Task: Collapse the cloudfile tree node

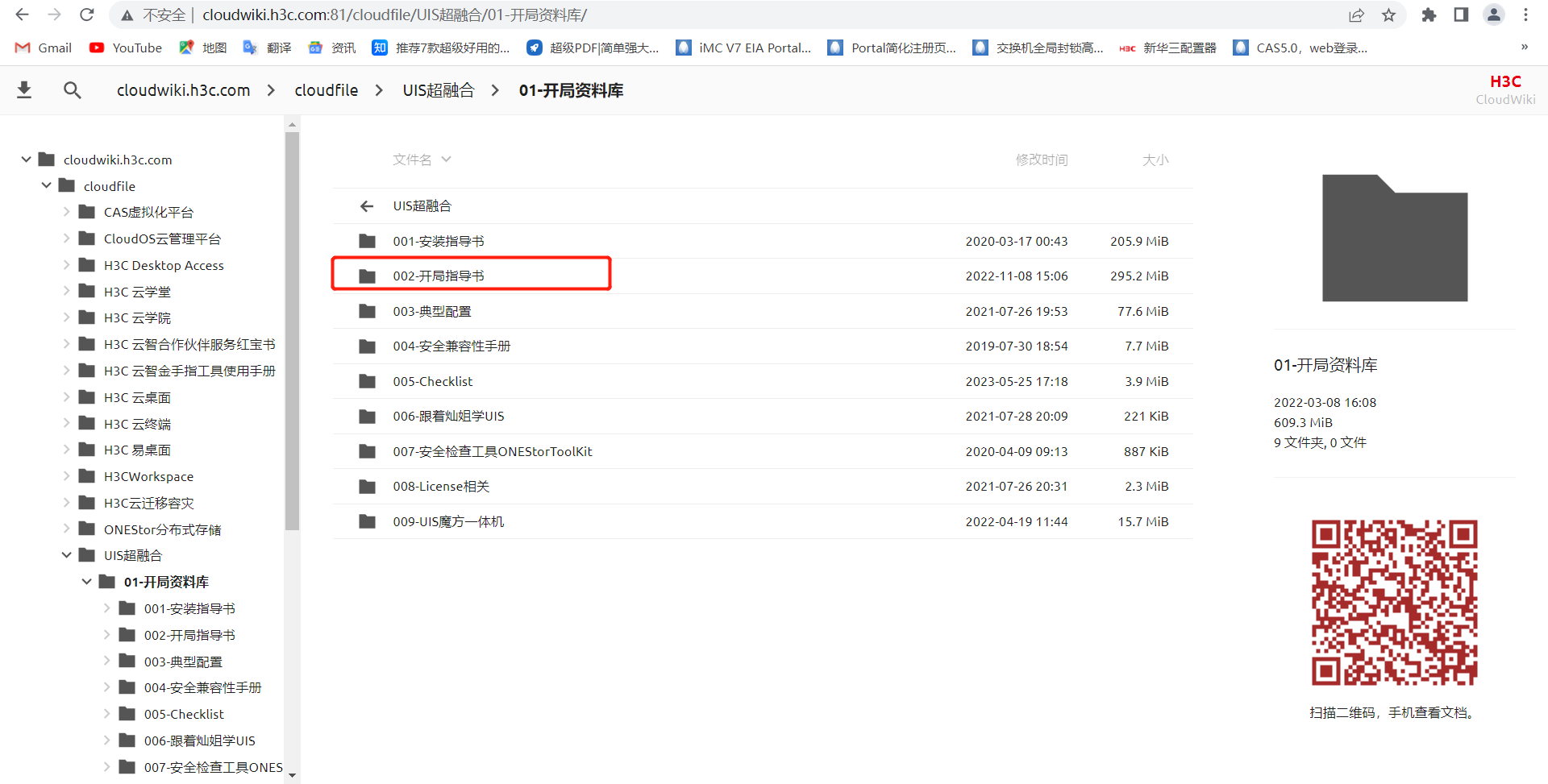Action: [47, 186]
